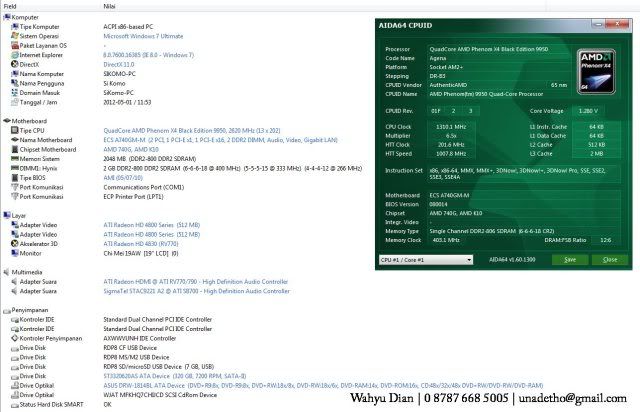
Task: Open the DirectX 11.0 link
Action: click(119, 64)
